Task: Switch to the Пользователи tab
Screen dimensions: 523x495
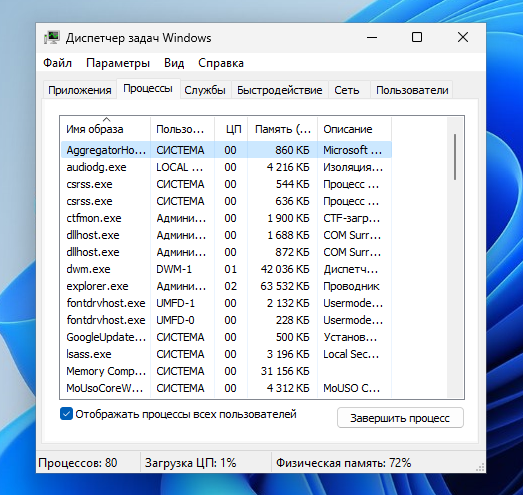Action: point(412,90)
